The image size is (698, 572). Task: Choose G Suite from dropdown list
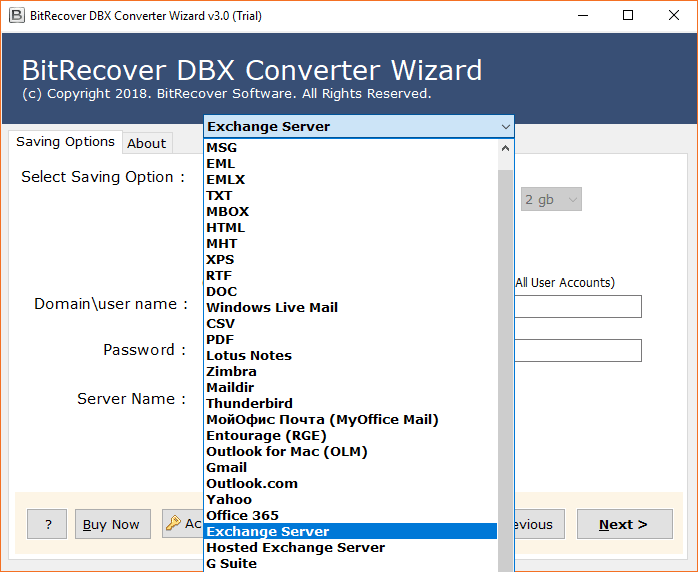(231, 563)
